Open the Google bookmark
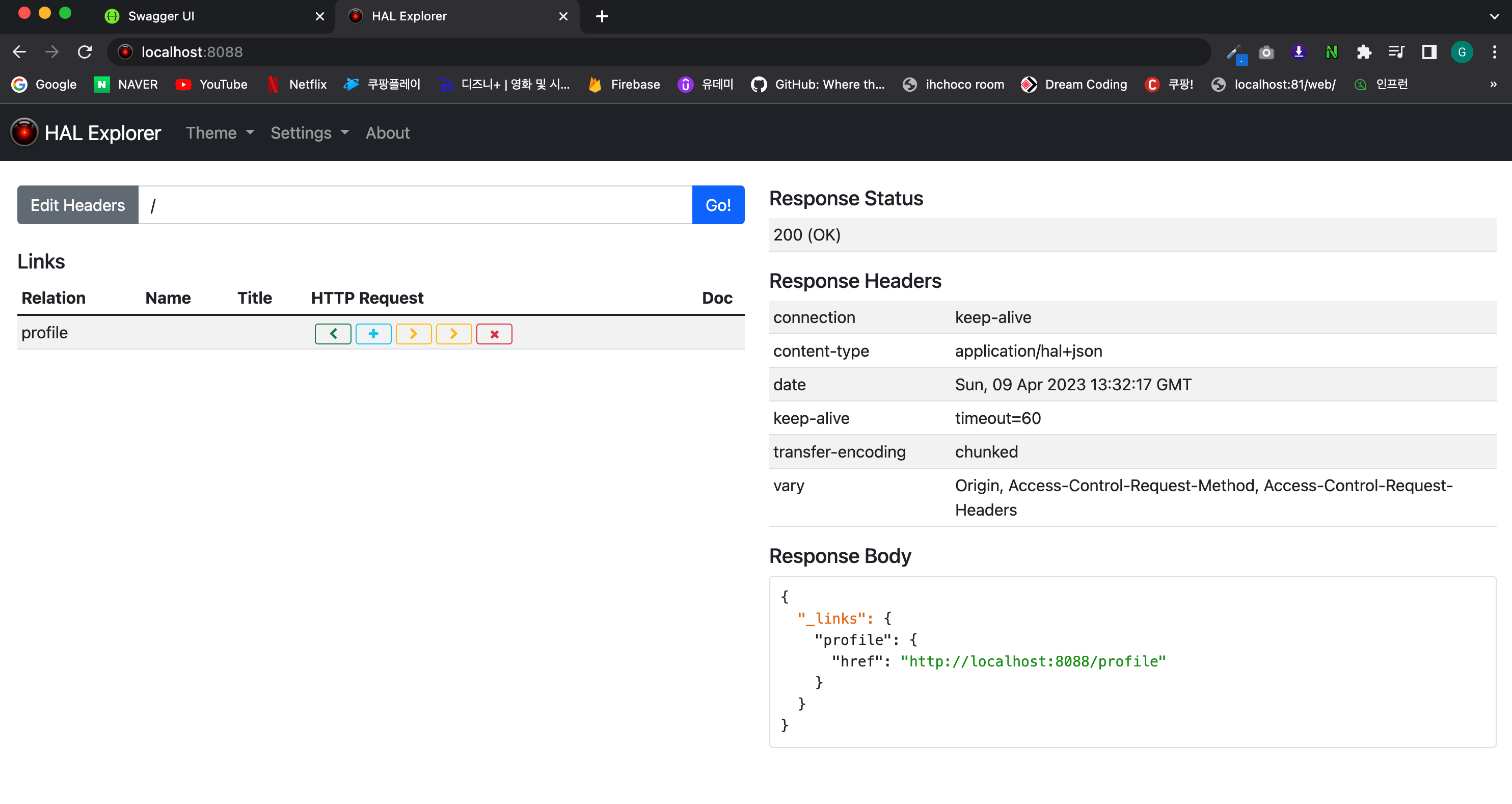Screen dimensions: 1512x804 tap(45, 84)
